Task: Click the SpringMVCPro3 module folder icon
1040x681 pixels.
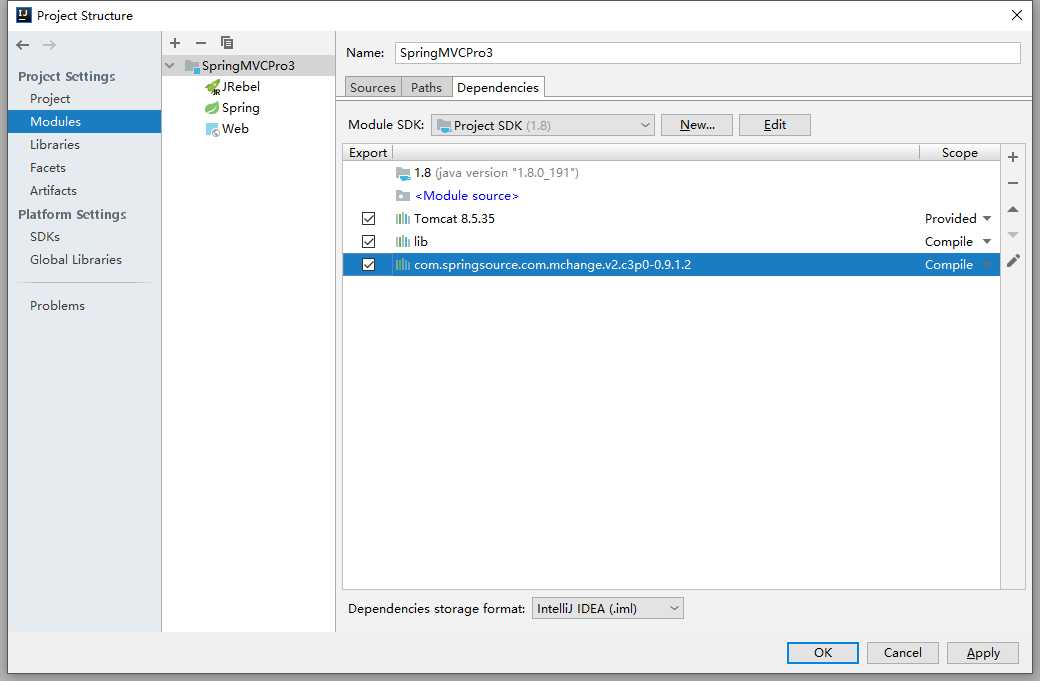Action: point(192,66)
